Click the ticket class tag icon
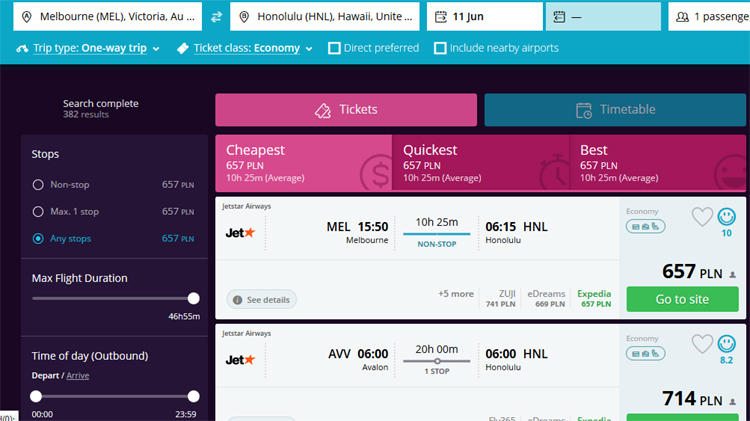 (182, 48)
